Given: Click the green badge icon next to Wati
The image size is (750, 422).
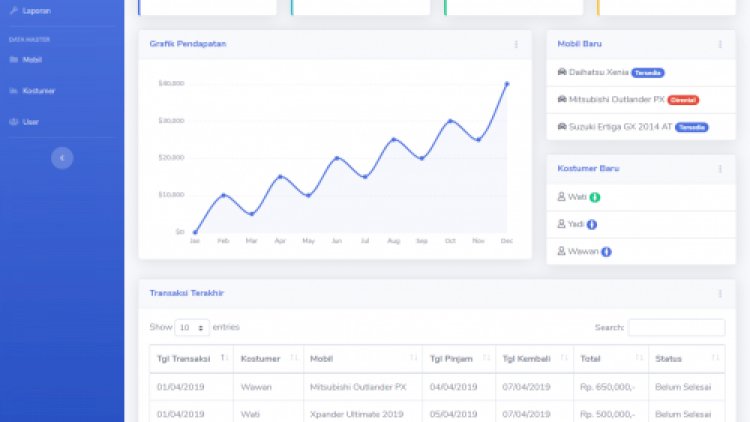Looking at the screenshot, I should (x=595, y=197).
